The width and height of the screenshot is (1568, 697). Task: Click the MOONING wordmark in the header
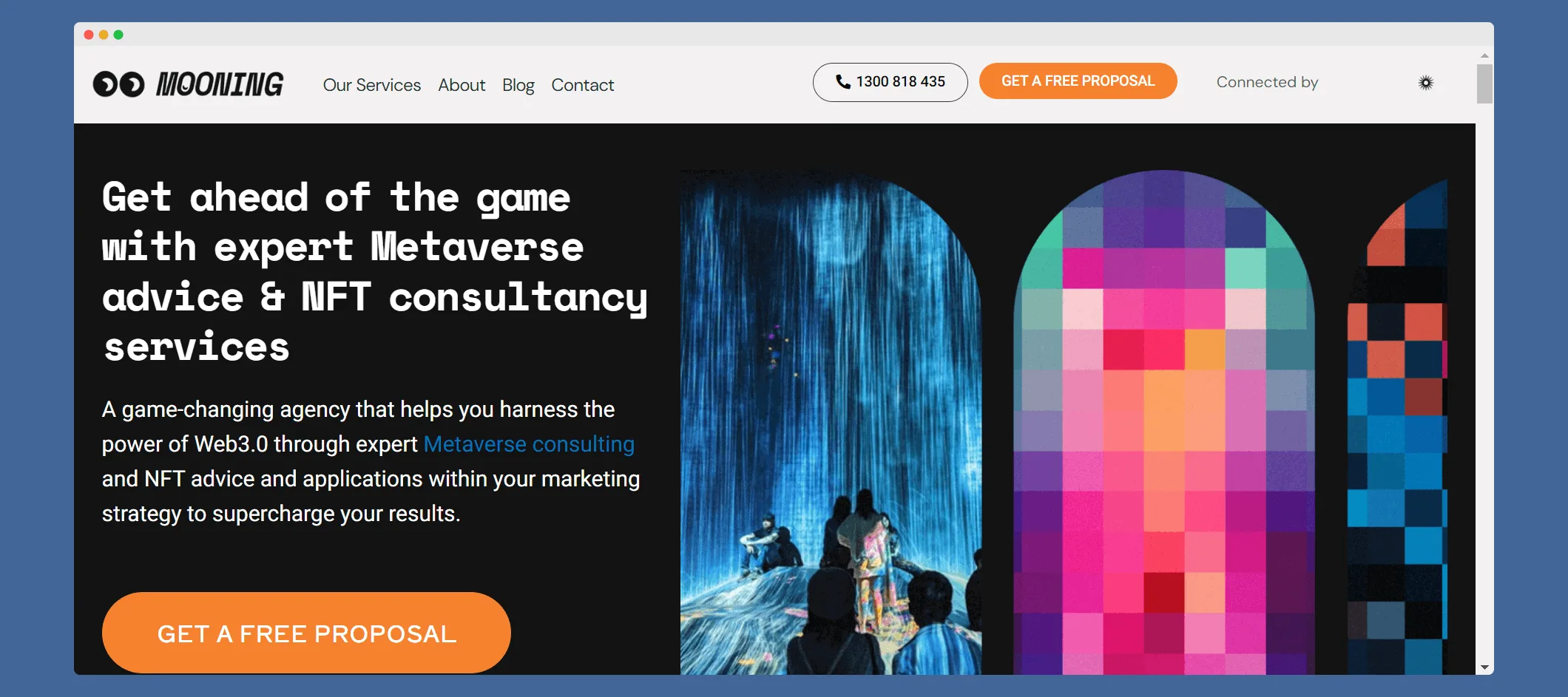click(220, 84)
